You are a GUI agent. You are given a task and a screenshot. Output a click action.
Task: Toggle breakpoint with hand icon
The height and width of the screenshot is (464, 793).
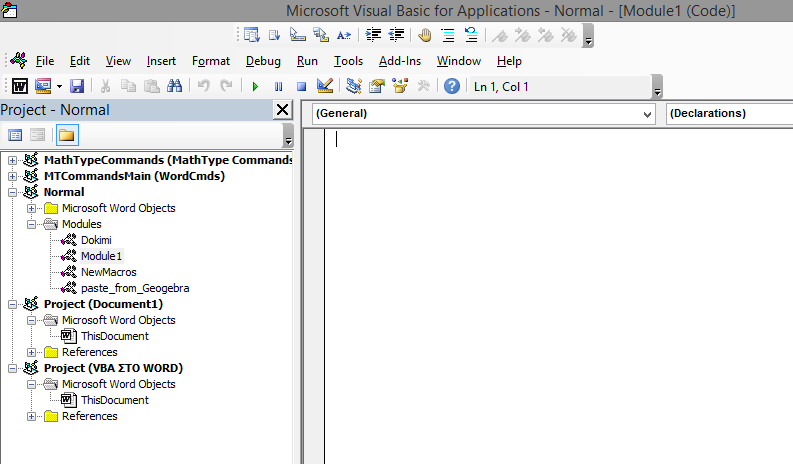425,35
